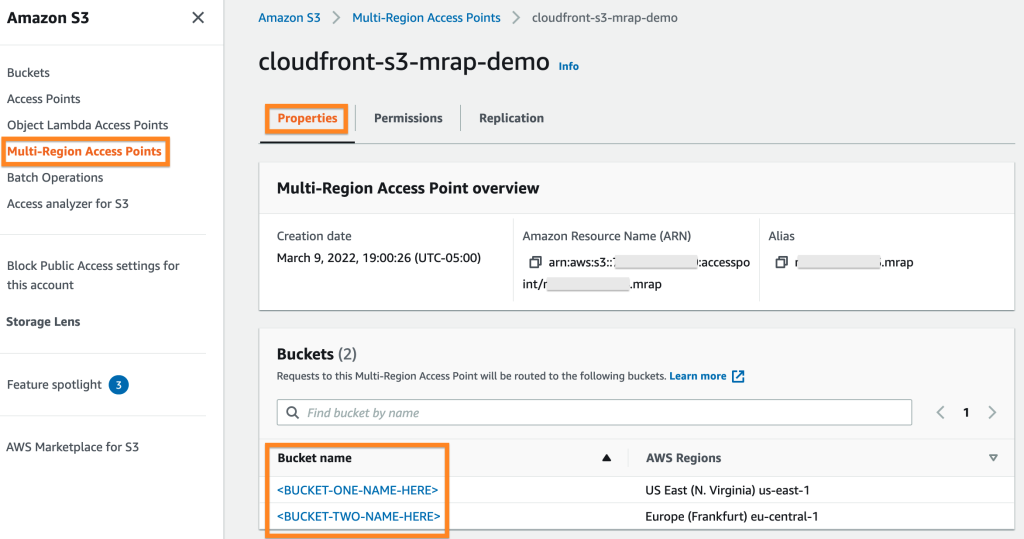Image resolution: width=1024 pixels, height=539 pixels.
Task: Click the Amazon Resource Name (ARN) label
Action: [x=607, y=236]
